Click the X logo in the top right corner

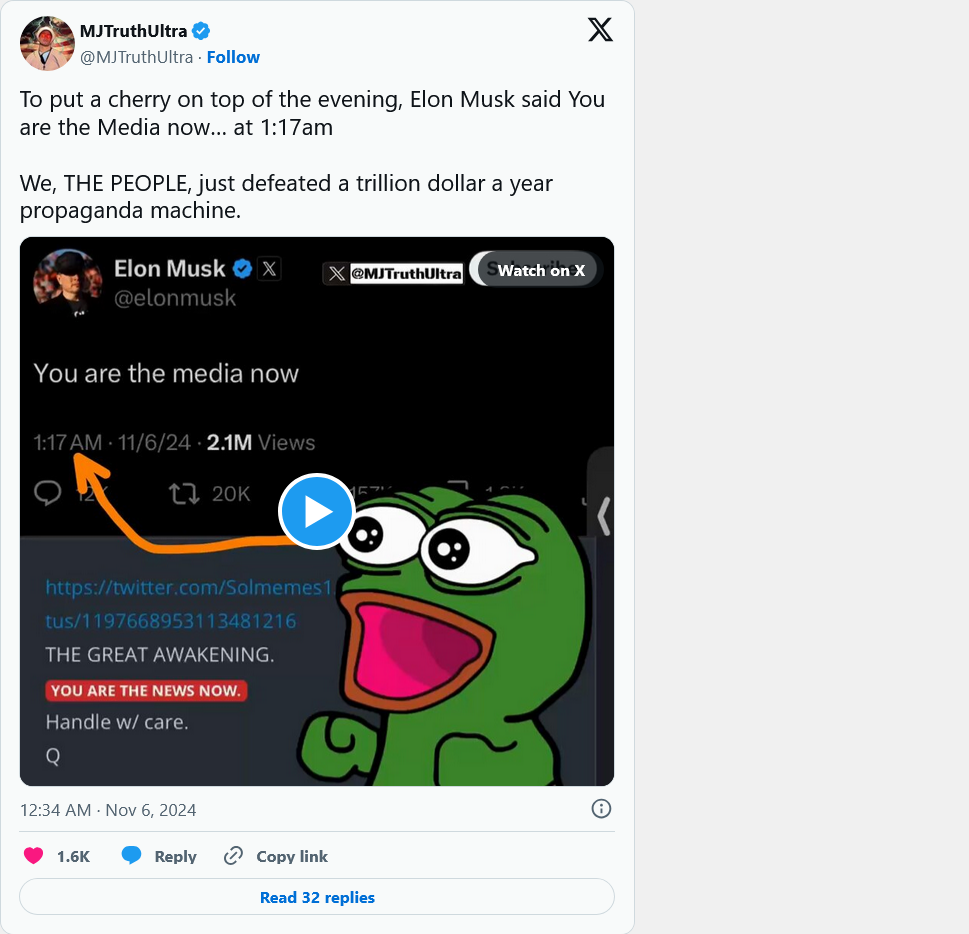tap(600, 30)
